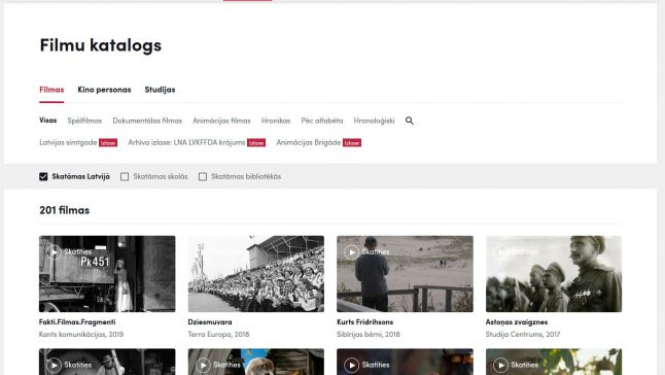Play Fakti.Filmas.Fragmenti via its Skatīties icon
The height and width of the screenshot is (375, 665).
[54, 252]
